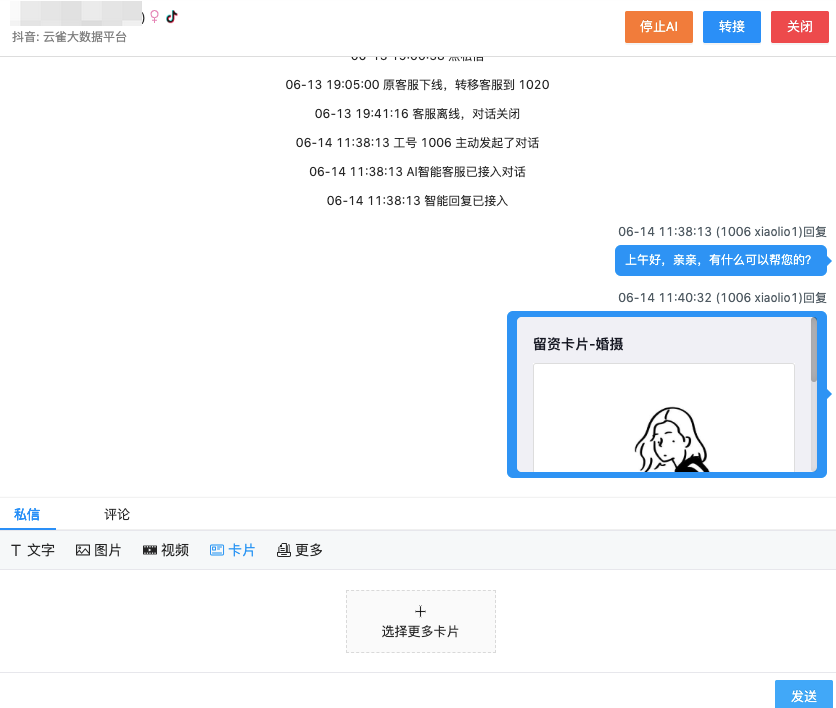Click the 发送 send button
The width and height of the screenshot is (836, 708).
pyautogui.click(x=804, y=694)
